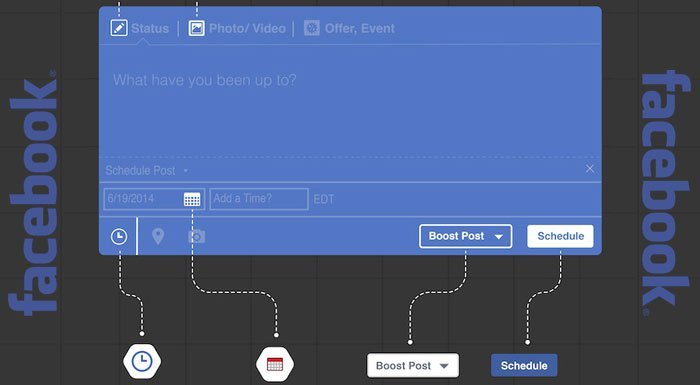The width and height of the screenshot is (700, 385).
Task: Click the Photo/ Video picture icon
Action: pyautogui.click(x=196, y=28)
